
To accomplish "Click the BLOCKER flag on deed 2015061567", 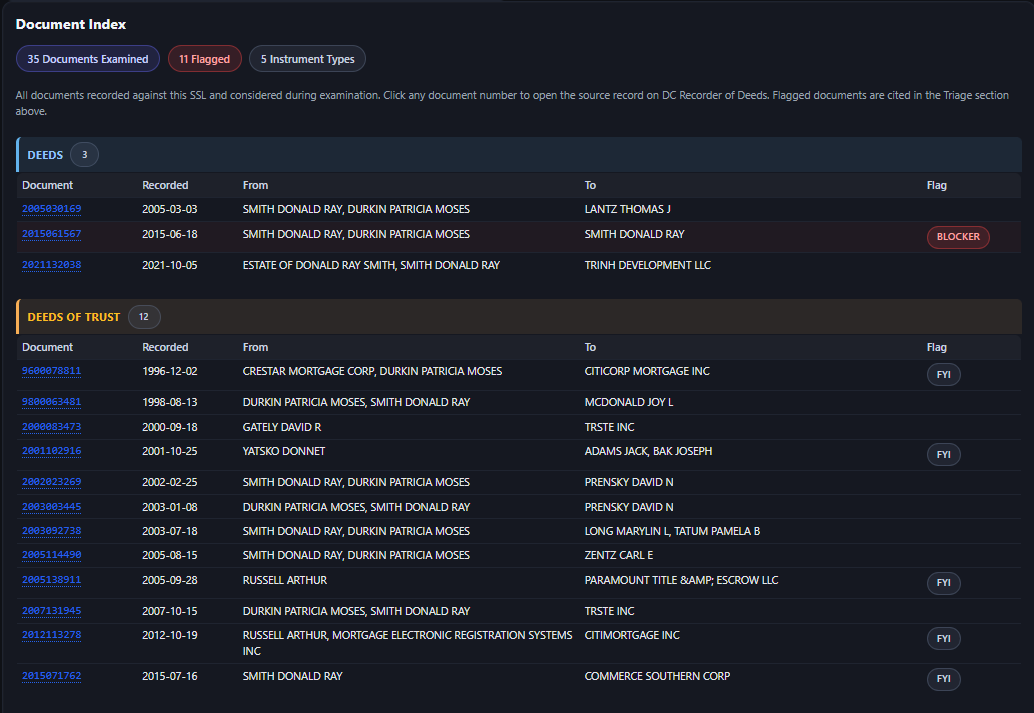I will click(957, 237).
